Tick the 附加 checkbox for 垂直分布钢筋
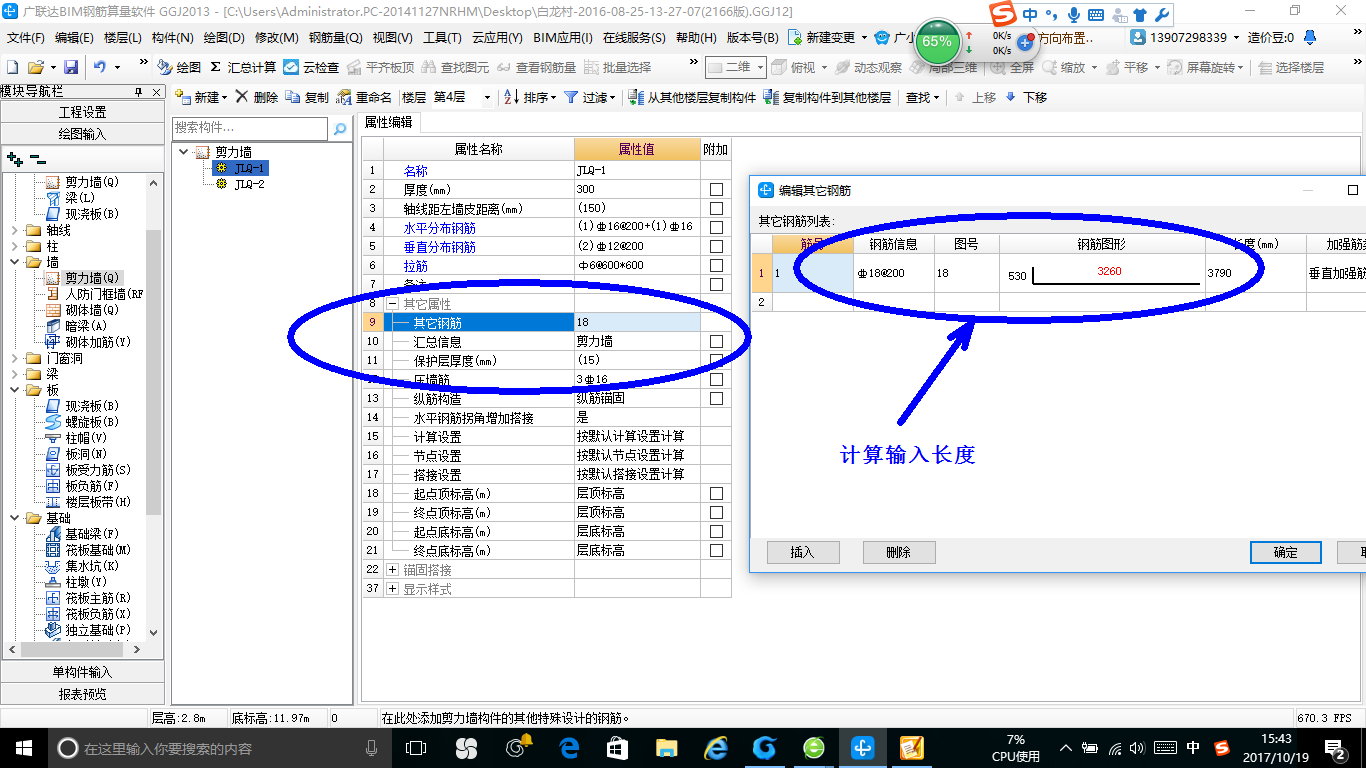This screenshot has width=1366, height=768. [716, 246]
